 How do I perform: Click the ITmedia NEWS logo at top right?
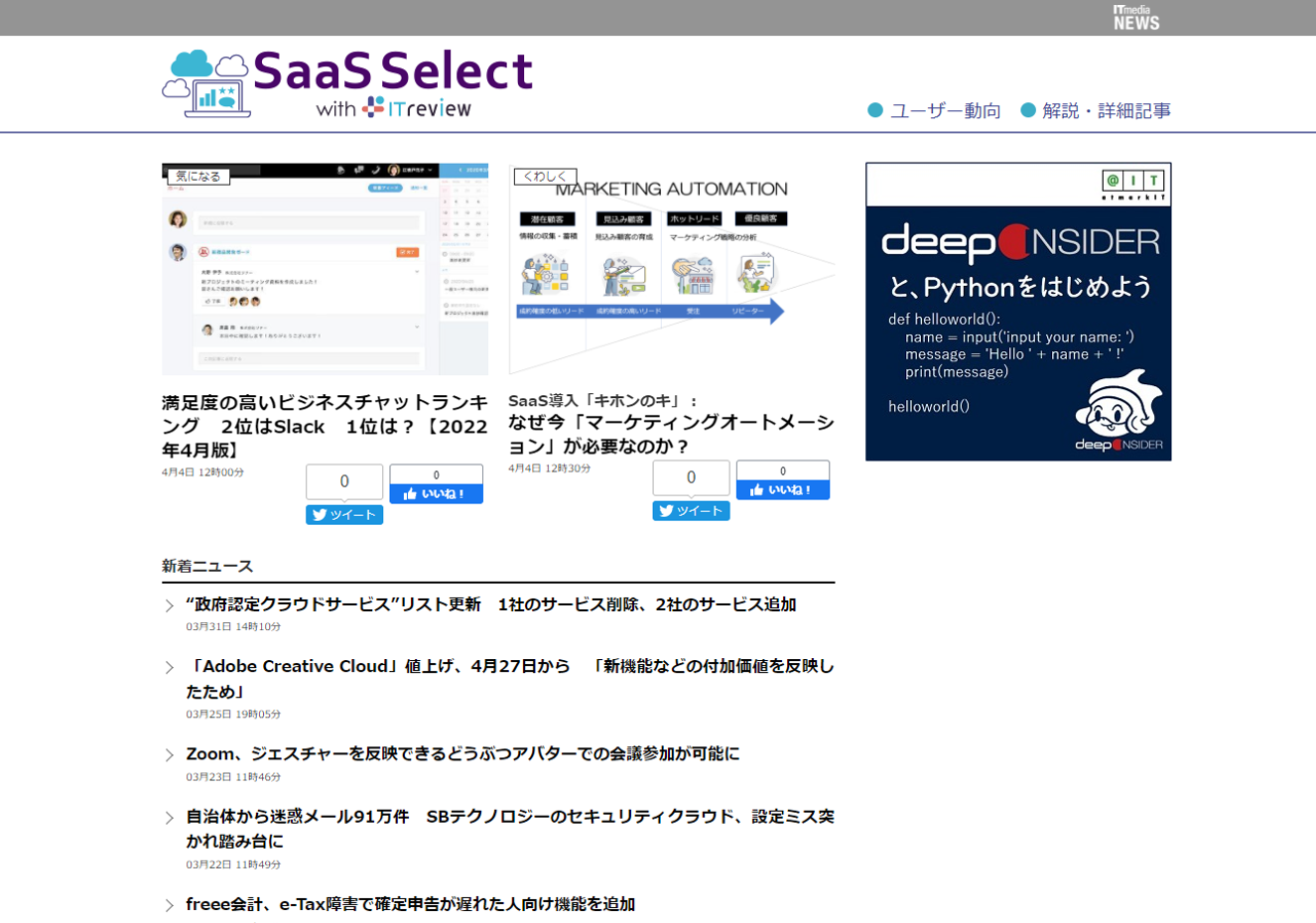1136,17
